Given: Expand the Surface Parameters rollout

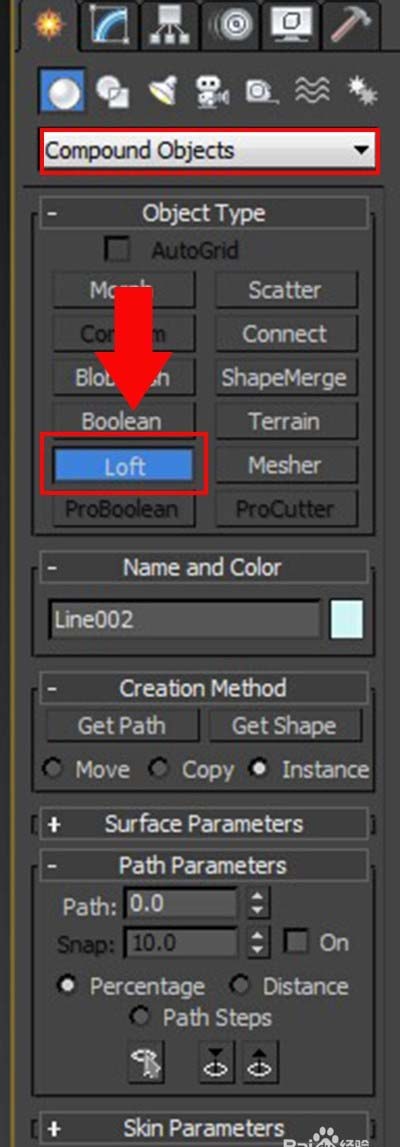Looking at the screenshot, I should tap(204, 824).
